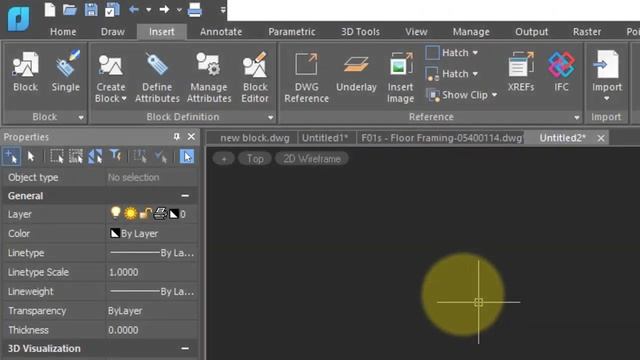This screenshot has height=360, width=640.
Task: Switch to the View ribbon tab
Action: click(416, 32)
